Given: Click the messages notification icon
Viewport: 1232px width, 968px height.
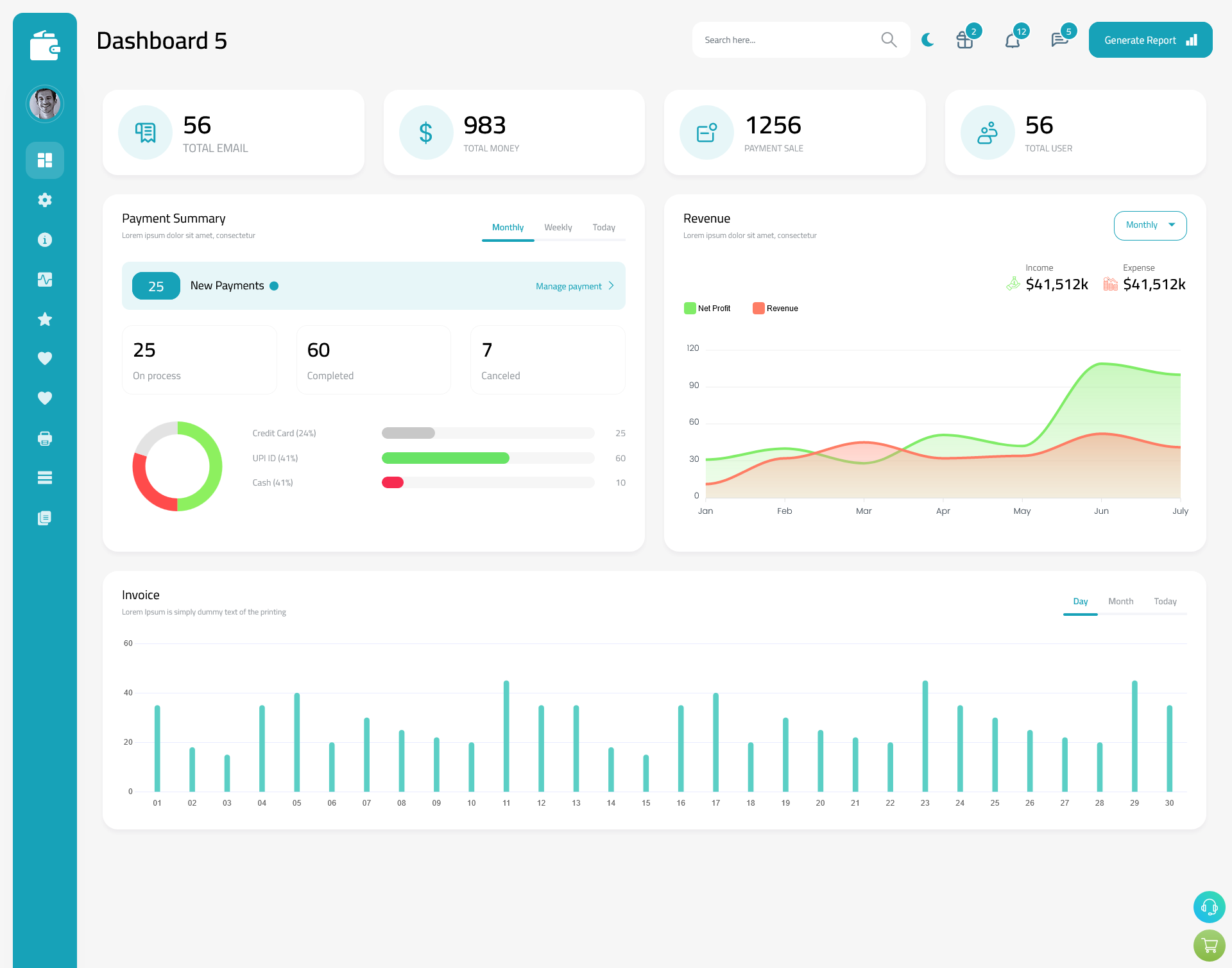Looking at the screenshot, I should pos(1058,40).
